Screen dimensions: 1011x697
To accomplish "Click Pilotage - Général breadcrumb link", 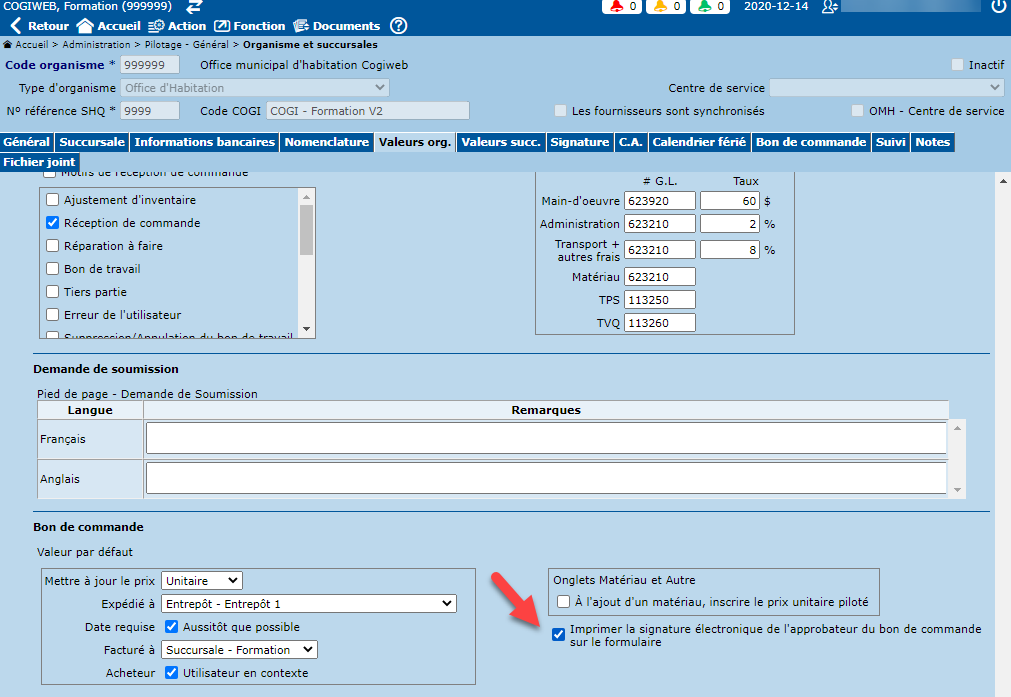I will 187,45.
